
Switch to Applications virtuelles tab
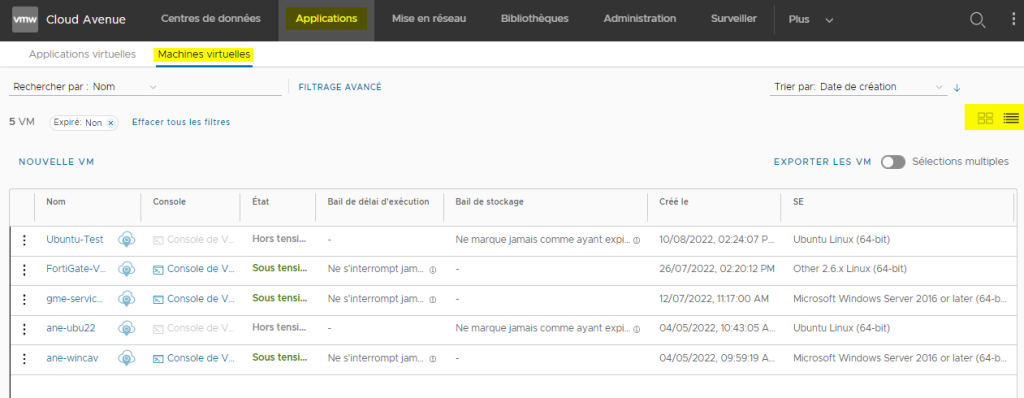[x=82, y=54]
